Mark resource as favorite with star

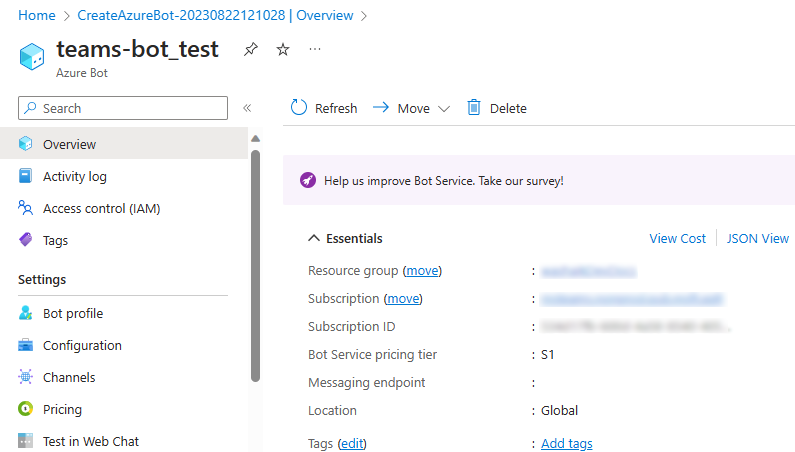tap(283, 50)
